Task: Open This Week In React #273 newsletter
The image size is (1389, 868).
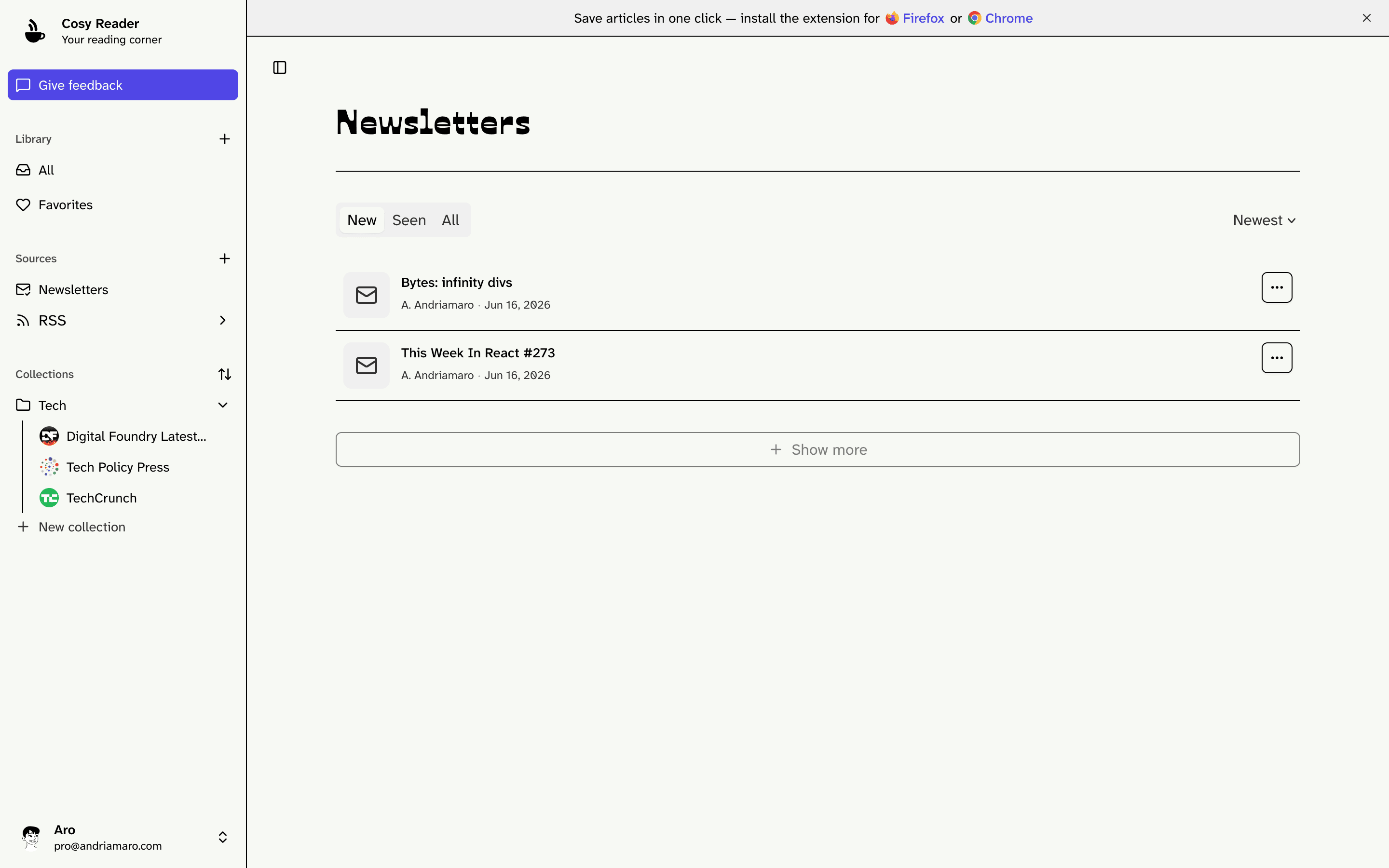Action: pyautogui.click(x=477, y=353)
